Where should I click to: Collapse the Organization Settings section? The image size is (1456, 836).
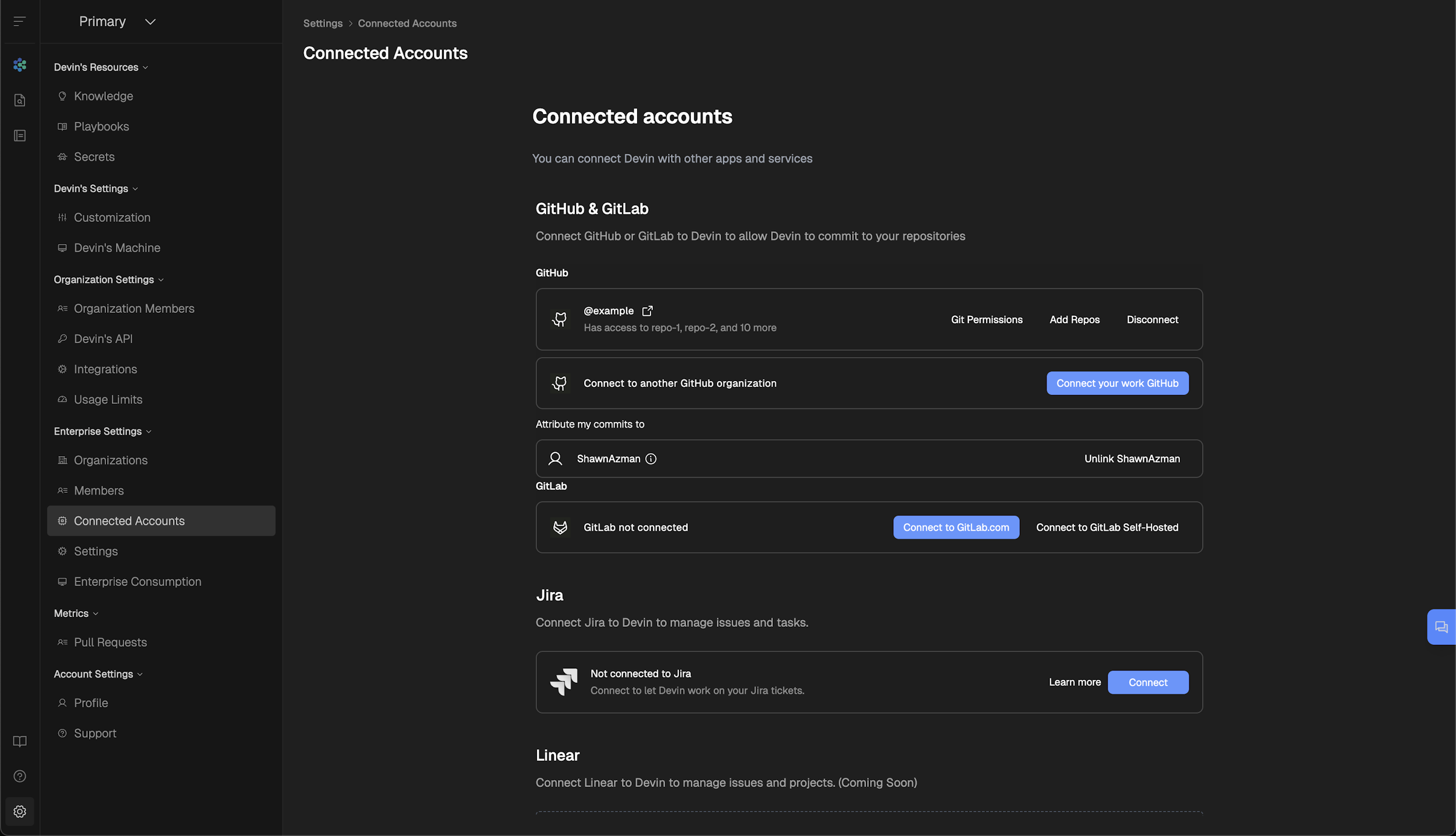tap(162, 280)
